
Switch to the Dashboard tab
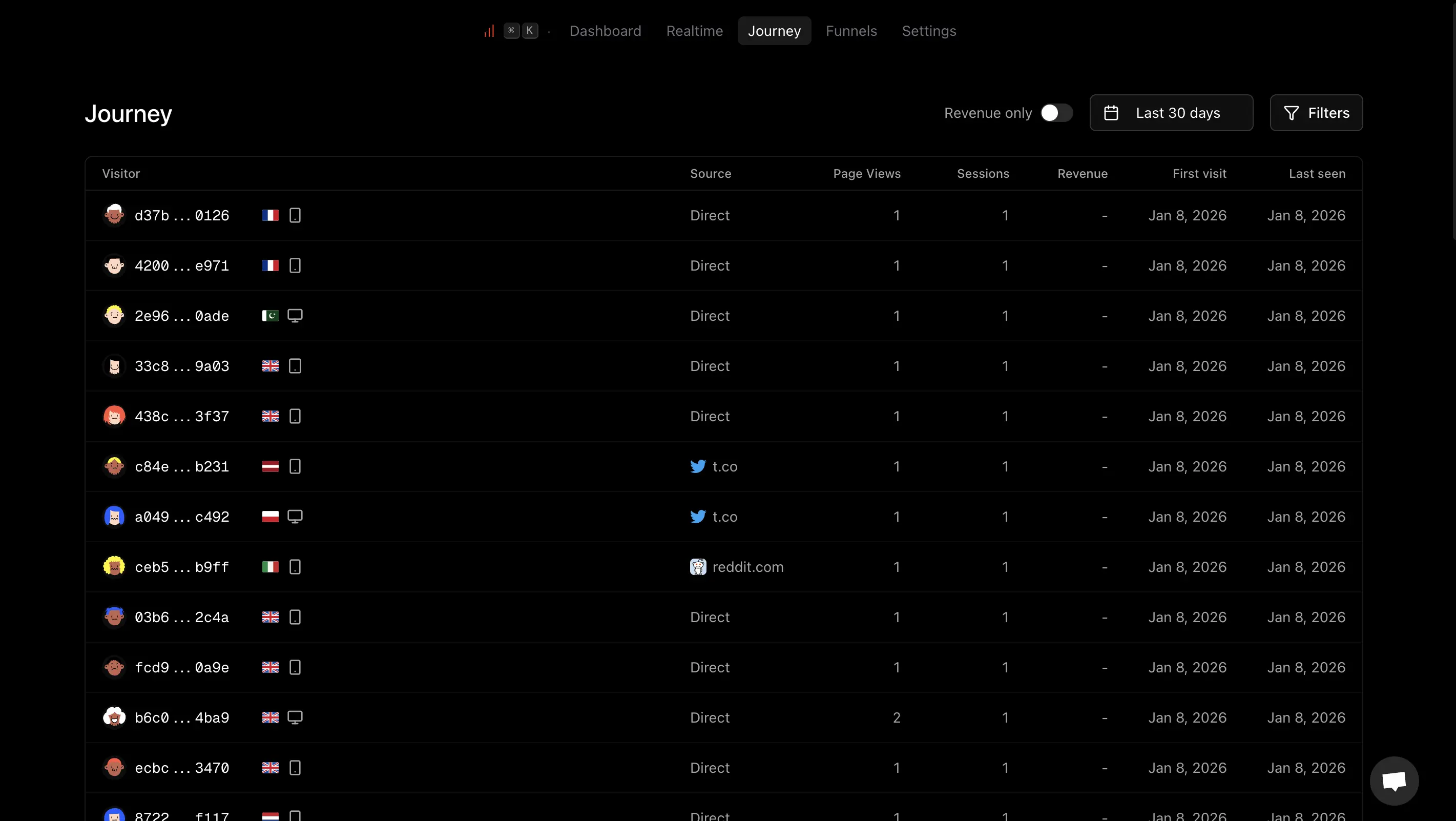[605, 31]
